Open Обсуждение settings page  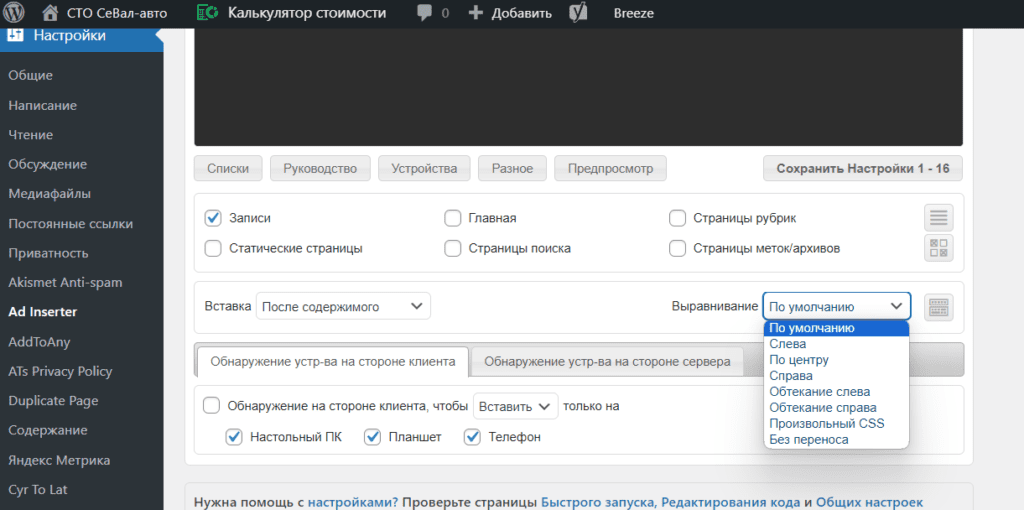click(x=48, y=164)
